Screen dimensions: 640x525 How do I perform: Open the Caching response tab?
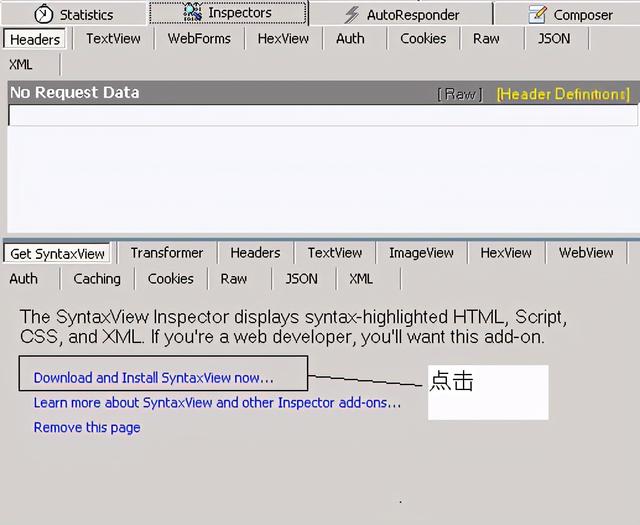97,279
